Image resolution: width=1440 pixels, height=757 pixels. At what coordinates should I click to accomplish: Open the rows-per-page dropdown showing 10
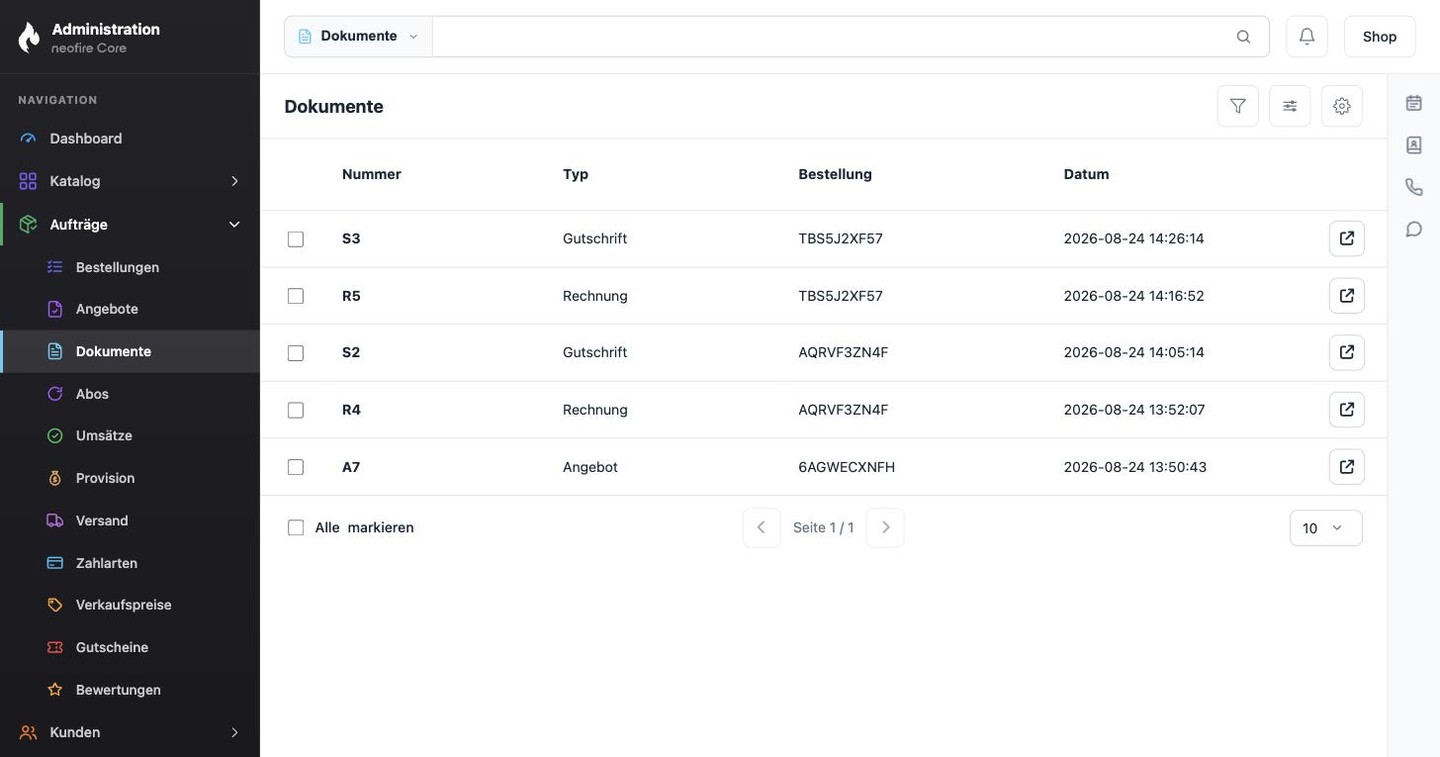click(x=1326, y=528)
